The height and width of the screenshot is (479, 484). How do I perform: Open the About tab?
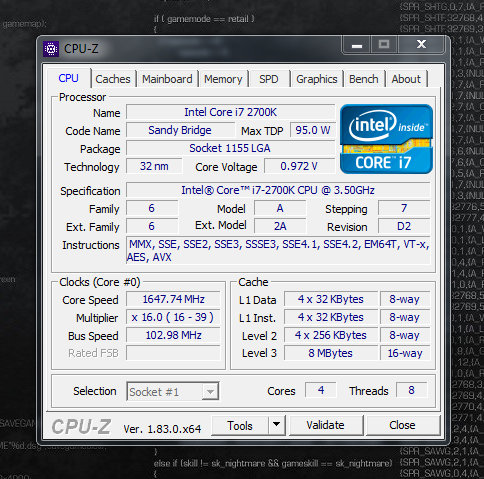click(406, 79)
